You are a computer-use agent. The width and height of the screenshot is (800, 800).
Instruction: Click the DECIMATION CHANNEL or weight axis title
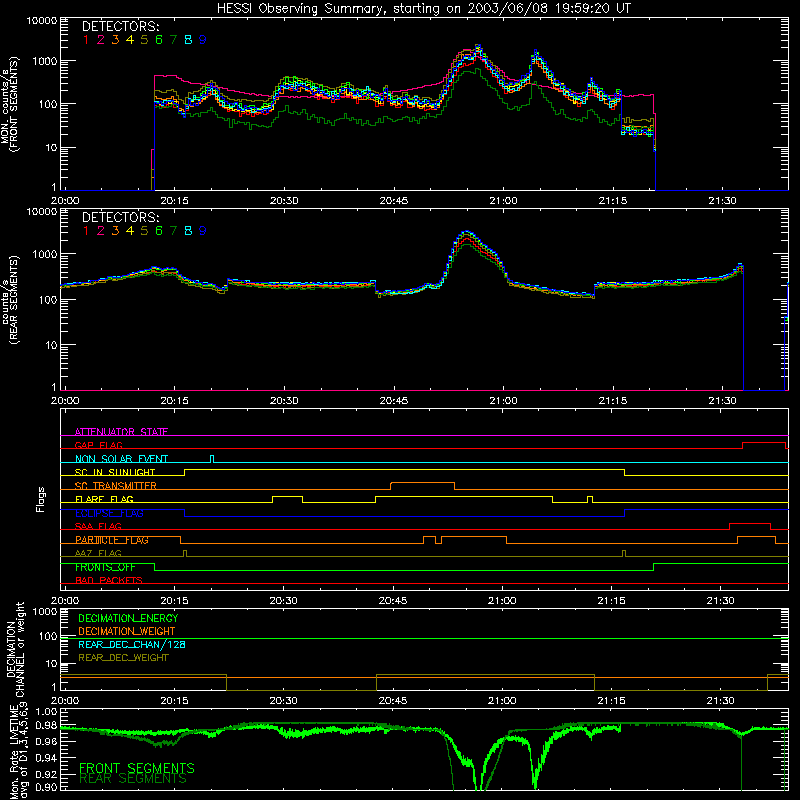[15, 649]
